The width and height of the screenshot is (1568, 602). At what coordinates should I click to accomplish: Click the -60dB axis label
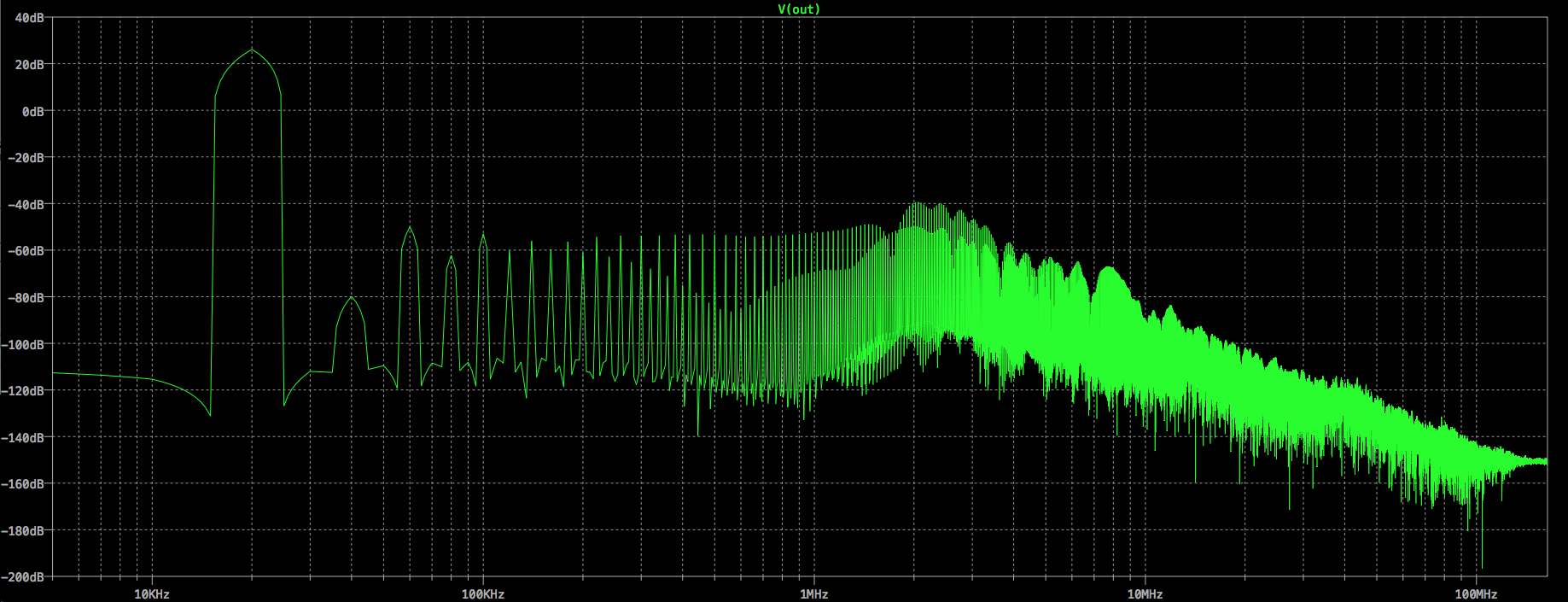(26, 251)
